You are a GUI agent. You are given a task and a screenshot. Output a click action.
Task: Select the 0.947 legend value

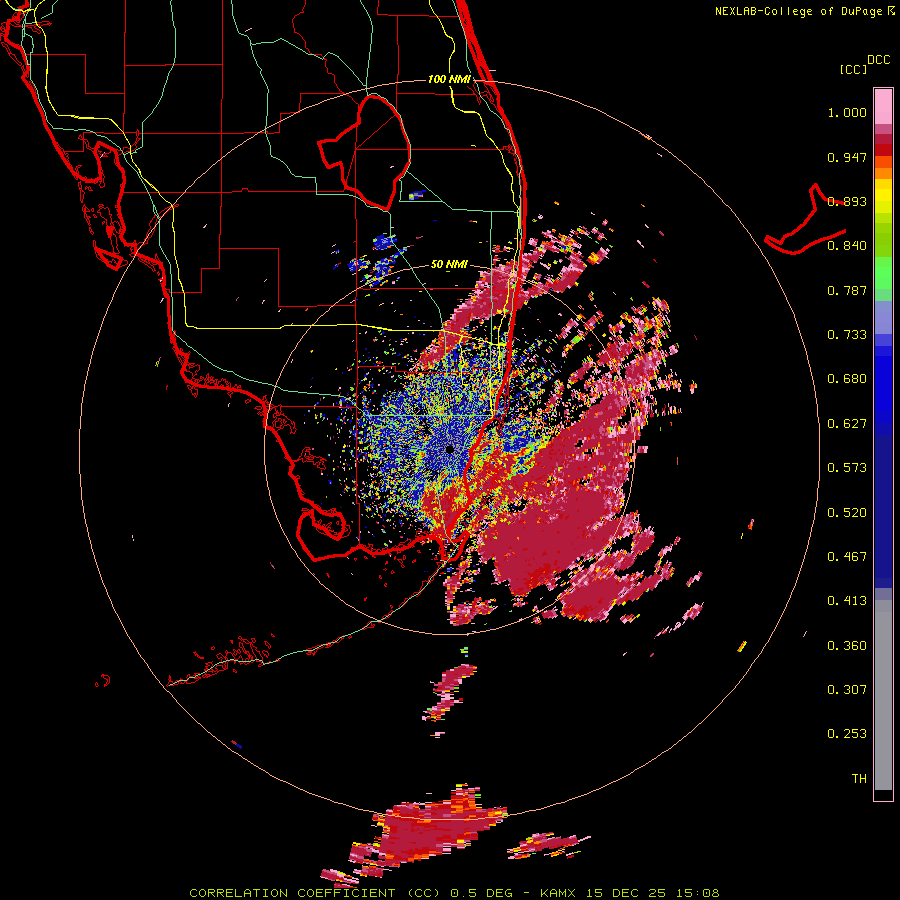847,157
